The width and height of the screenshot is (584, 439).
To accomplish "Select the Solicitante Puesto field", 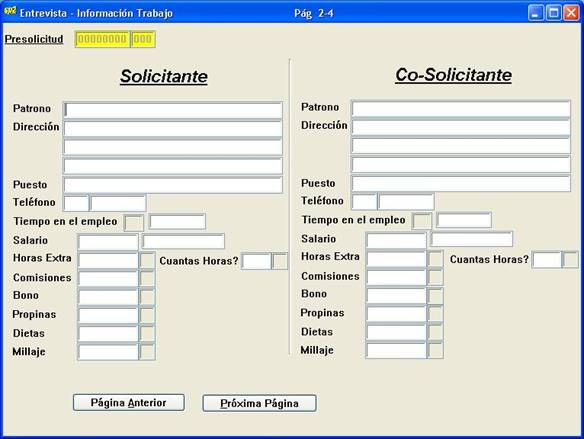I will click(173, 185).
